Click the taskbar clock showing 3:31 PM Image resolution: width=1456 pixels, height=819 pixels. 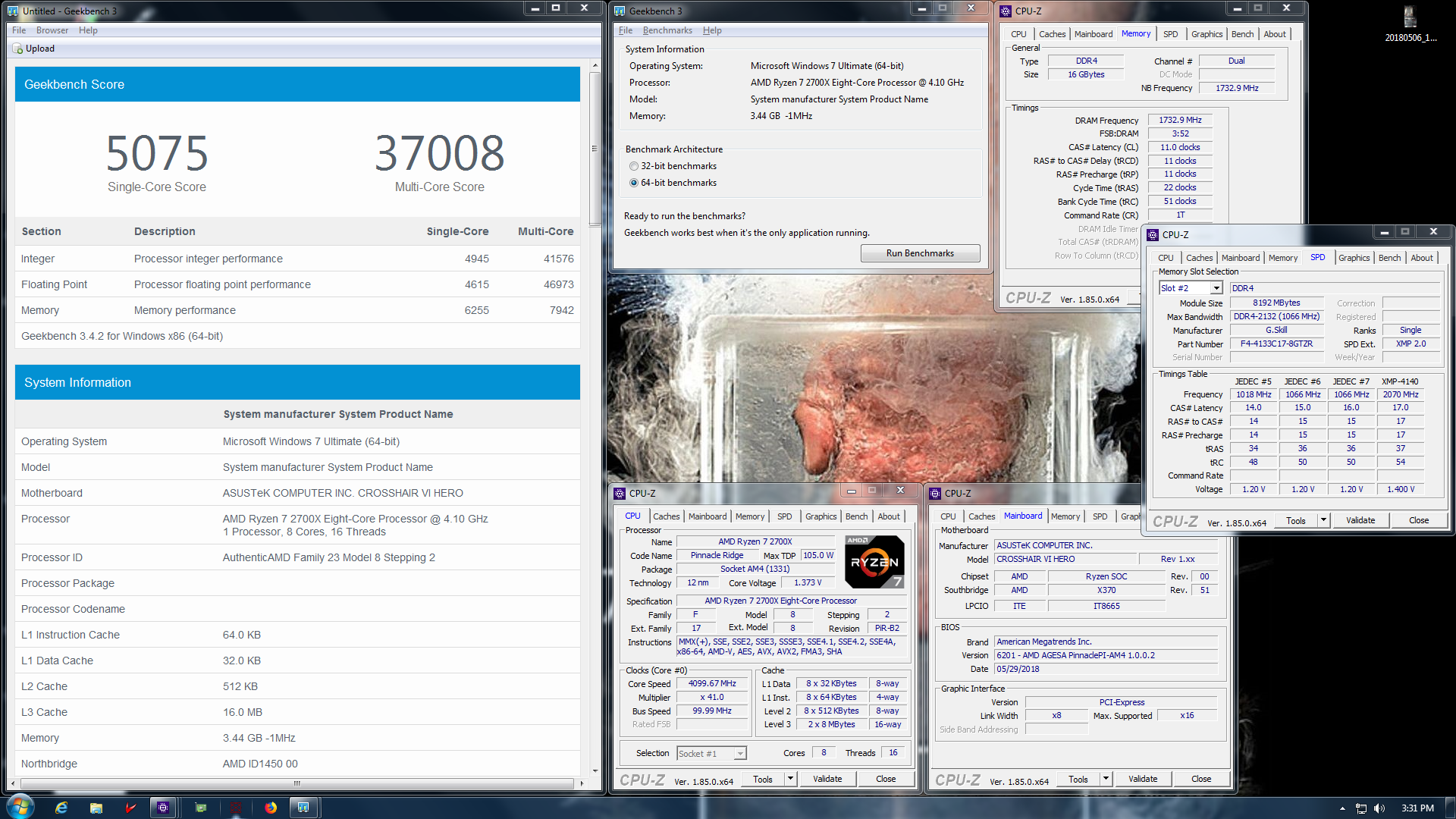click(x=1417, y=808)
